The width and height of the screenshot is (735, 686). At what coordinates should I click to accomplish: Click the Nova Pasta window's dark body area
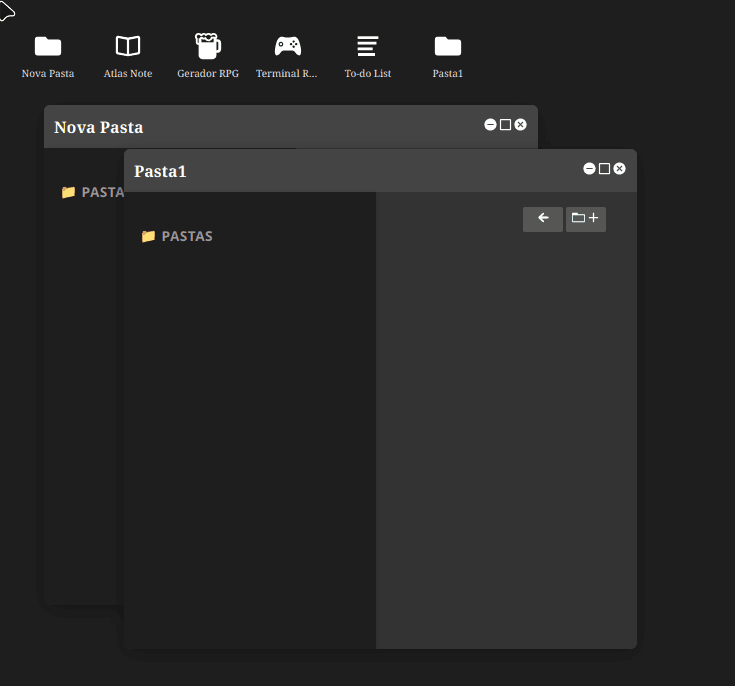tap(83, 400)
